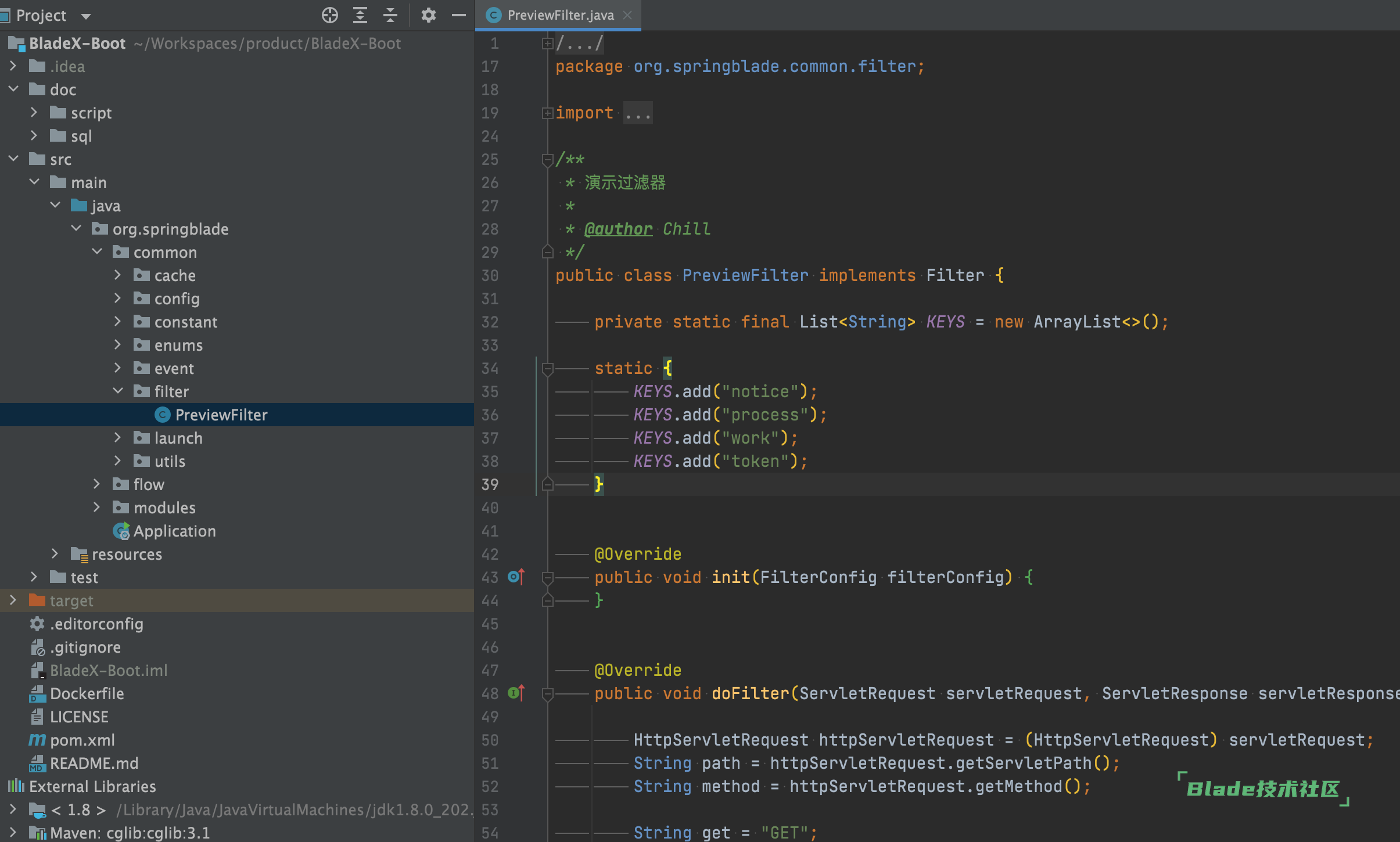1400x842 pixels.
Task: Collapse the Javadoc comment at line 25
Action: click(x=547, y=159)
